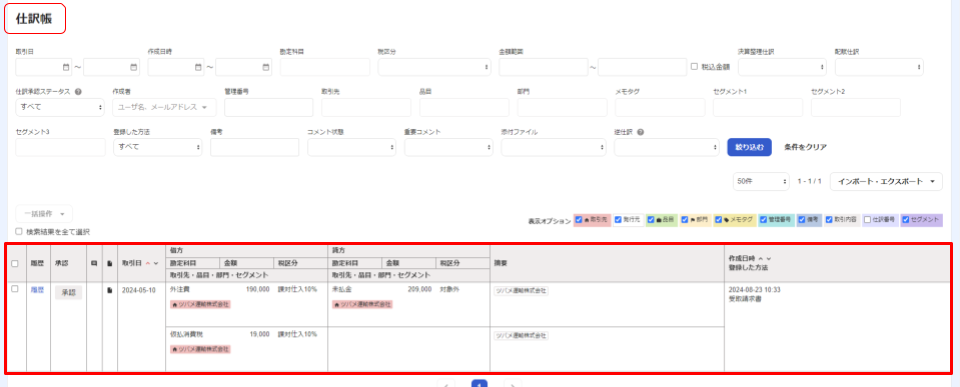Click help icon beside 仕訳承認ステータス
The width and height of the screenshot is (960, 387).
tap(78, 92)
